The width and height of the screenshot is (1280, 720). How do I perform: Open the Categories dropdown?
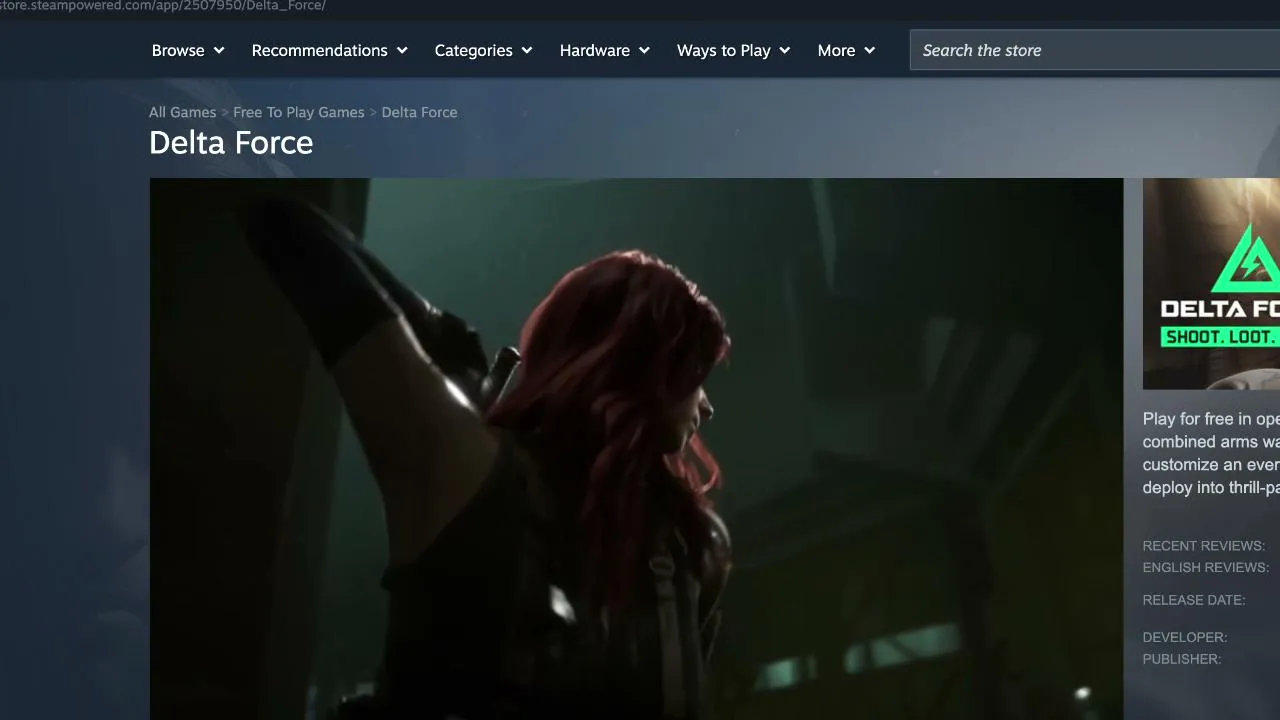tap(484, 50)
